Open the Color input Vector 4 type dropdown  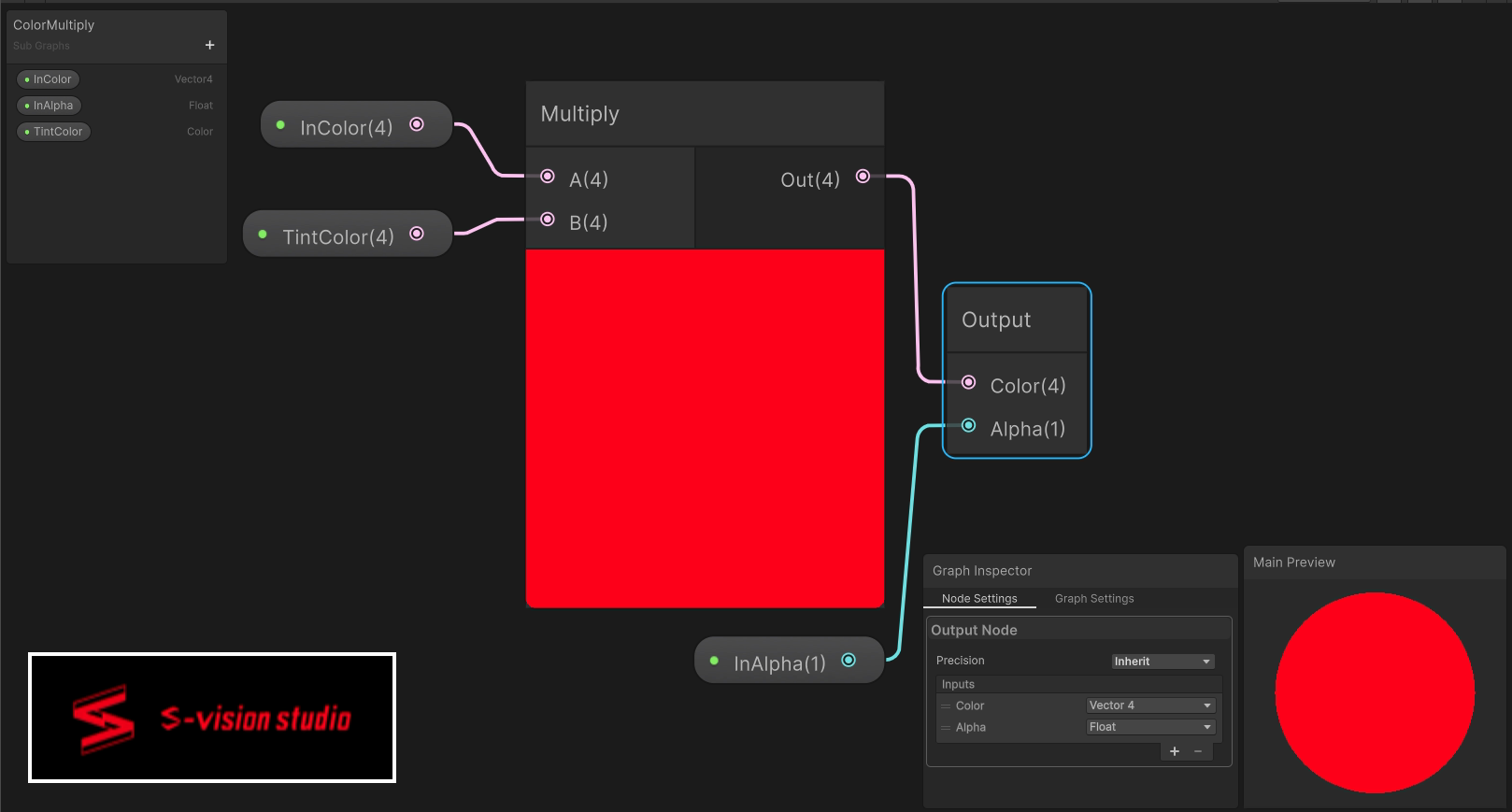[1150, 705]
